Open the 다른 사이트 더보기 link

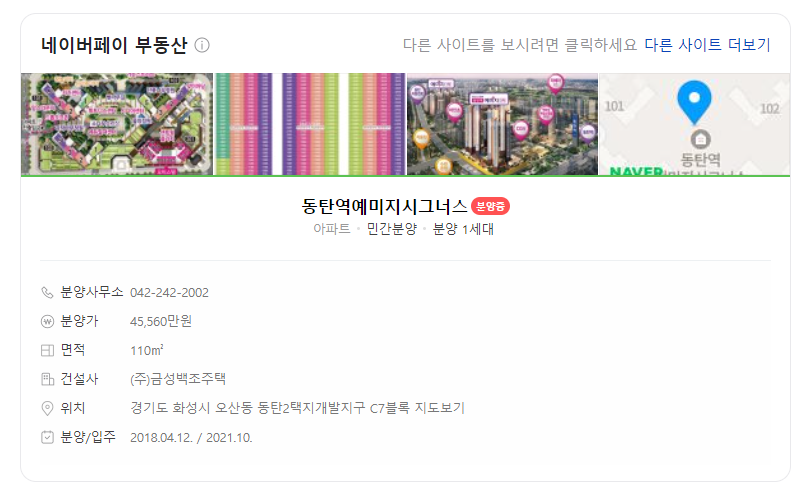click(x=707, y=45)
